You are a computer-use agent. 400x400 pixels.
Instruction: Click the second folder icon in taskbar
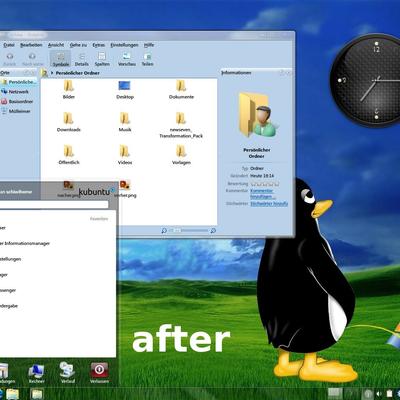[x=37, y=394]
